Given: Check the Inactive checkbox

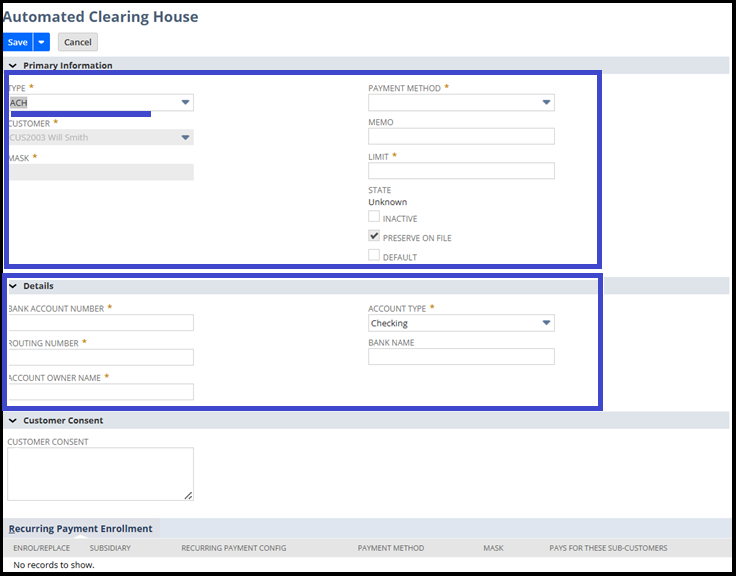Looking at the screenshot, I should click(374, 216).
